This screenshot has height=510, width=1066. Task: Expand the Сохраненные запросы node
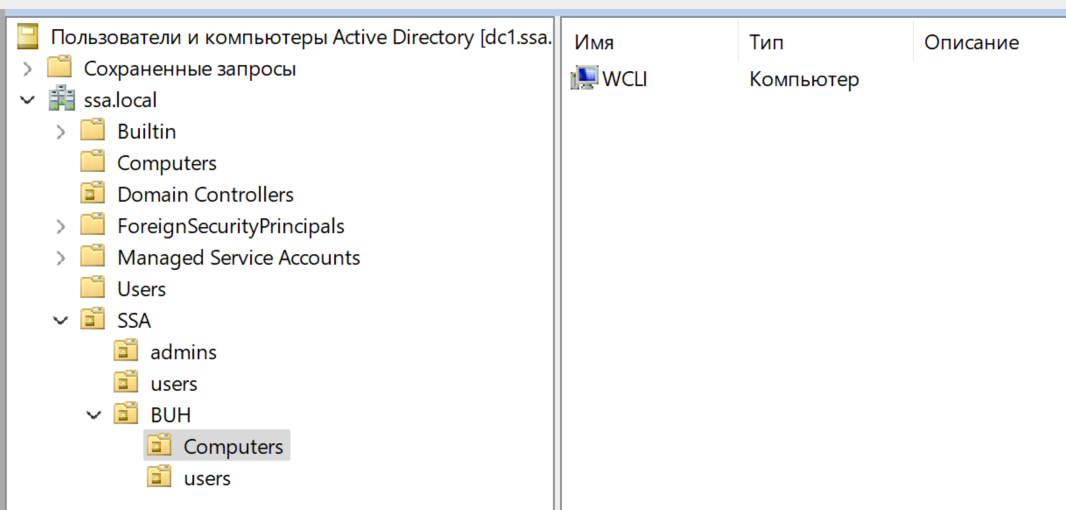pos(27,69)
